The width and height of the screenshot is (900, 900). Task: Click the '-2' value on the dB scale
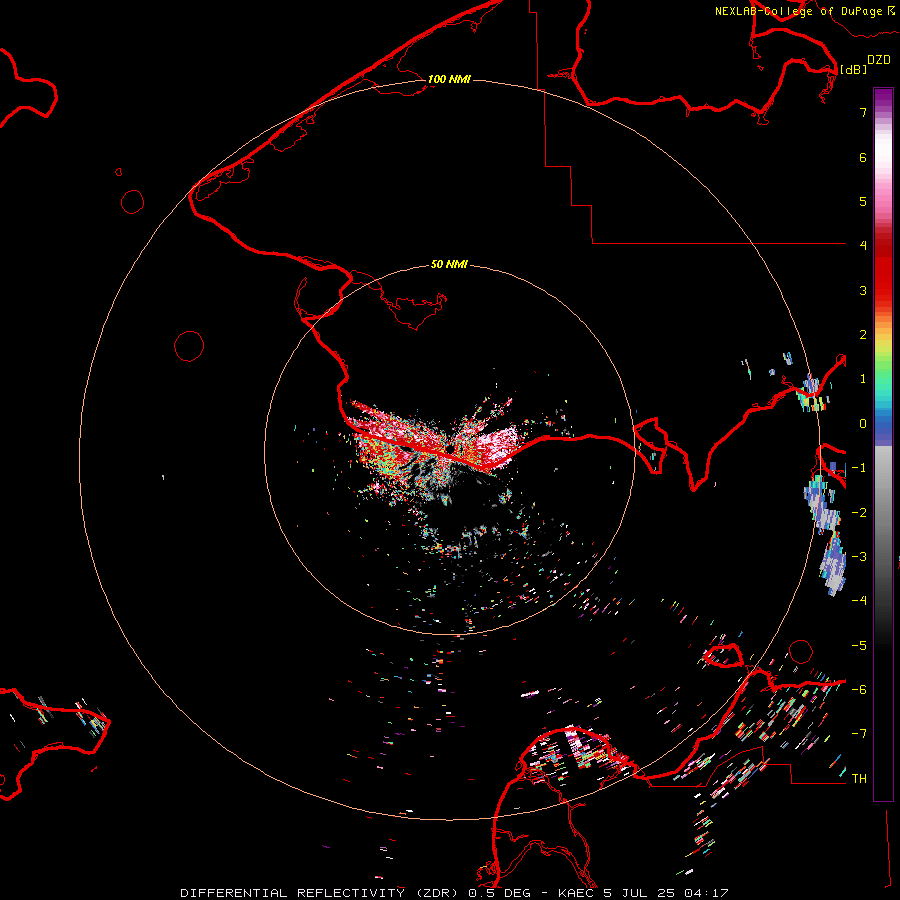pyautogui.click(x=859, y=513)
